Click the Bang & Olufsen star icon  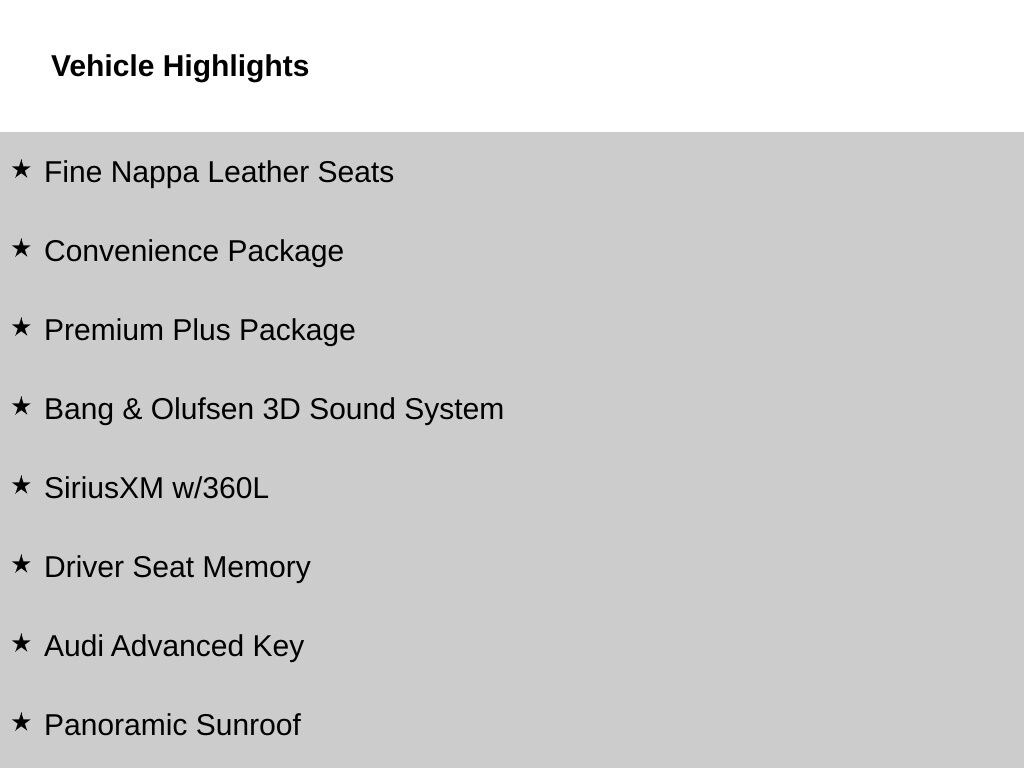click(21, 407)
